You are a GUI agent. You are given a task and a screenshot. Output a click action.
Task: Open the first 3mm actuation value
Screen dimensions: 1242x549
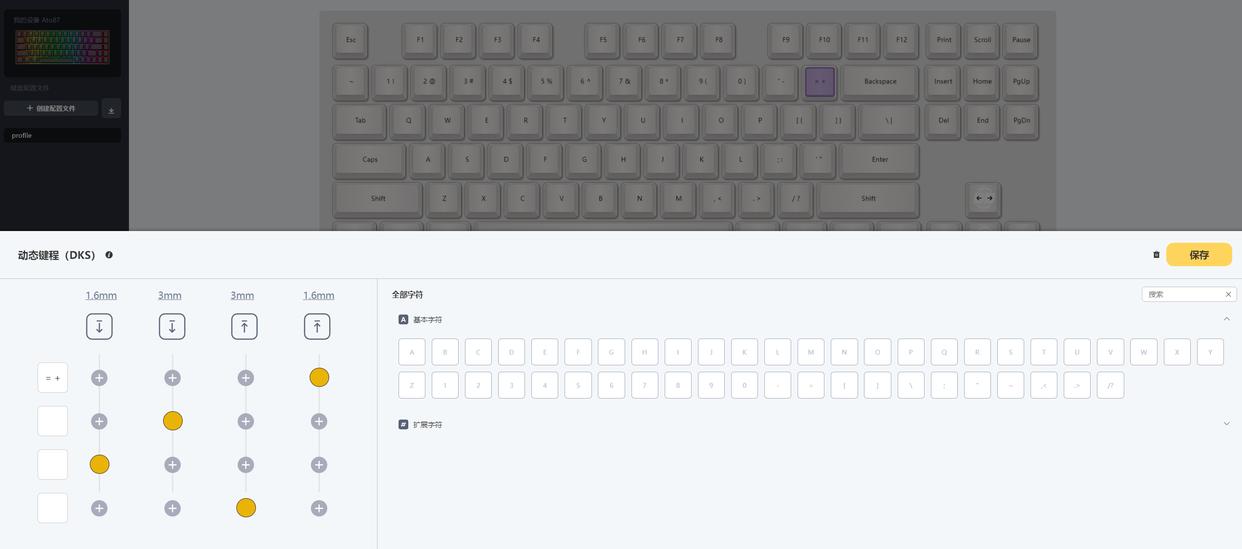click(x=170, y=295)
